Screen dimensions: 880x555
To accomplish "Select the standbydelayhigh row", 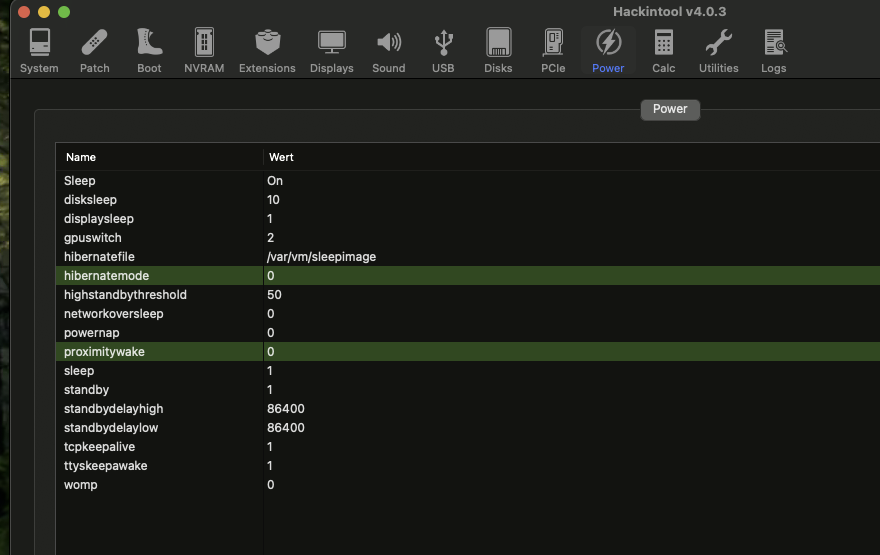I will pos(468,409).
